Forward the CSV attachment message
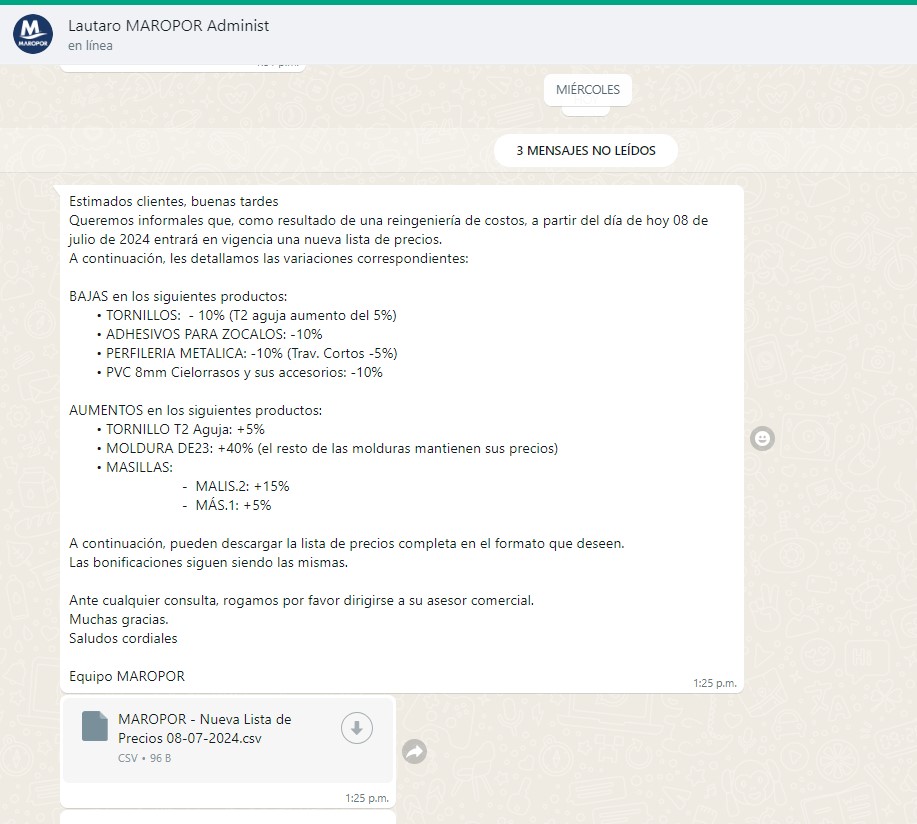Screen dimensions: 917x824 pyautogui.click(x=414, y=752)
